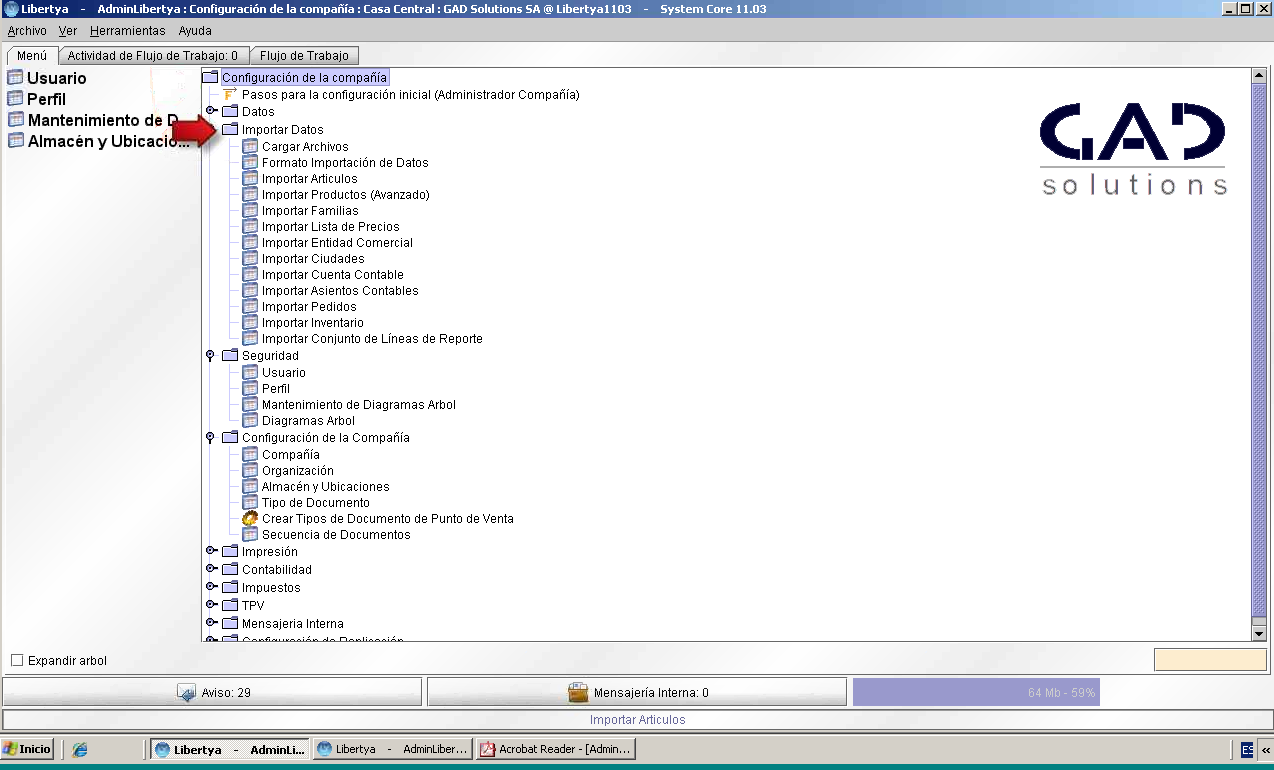This screenshot has height=770, width=1274.
Task: Click Internet Explorer quick launch icon
Action: (x=80, y=749)
